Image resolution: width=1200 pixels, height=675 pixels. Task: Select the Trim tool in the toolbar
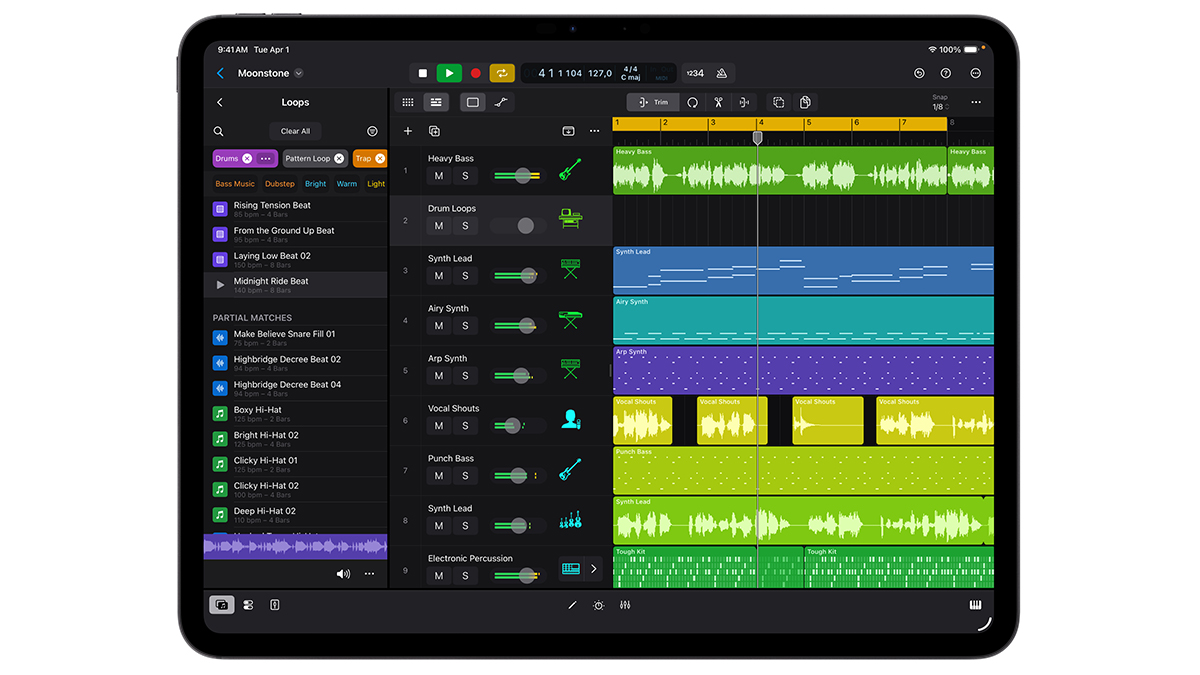pos(652,102)
